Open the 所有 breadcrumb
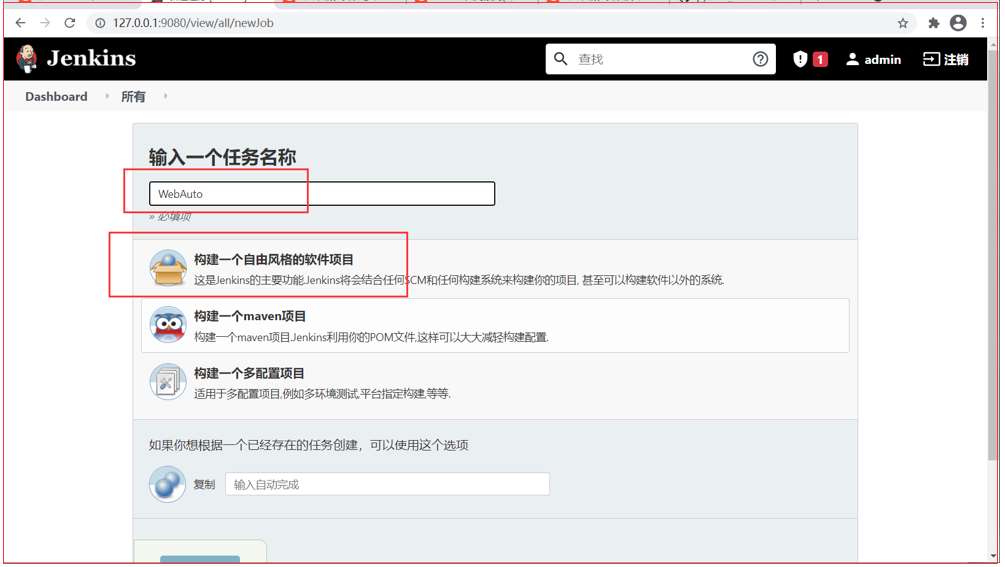The width and height of the screenshot is (1005, 567). click(x=133, y=96)
